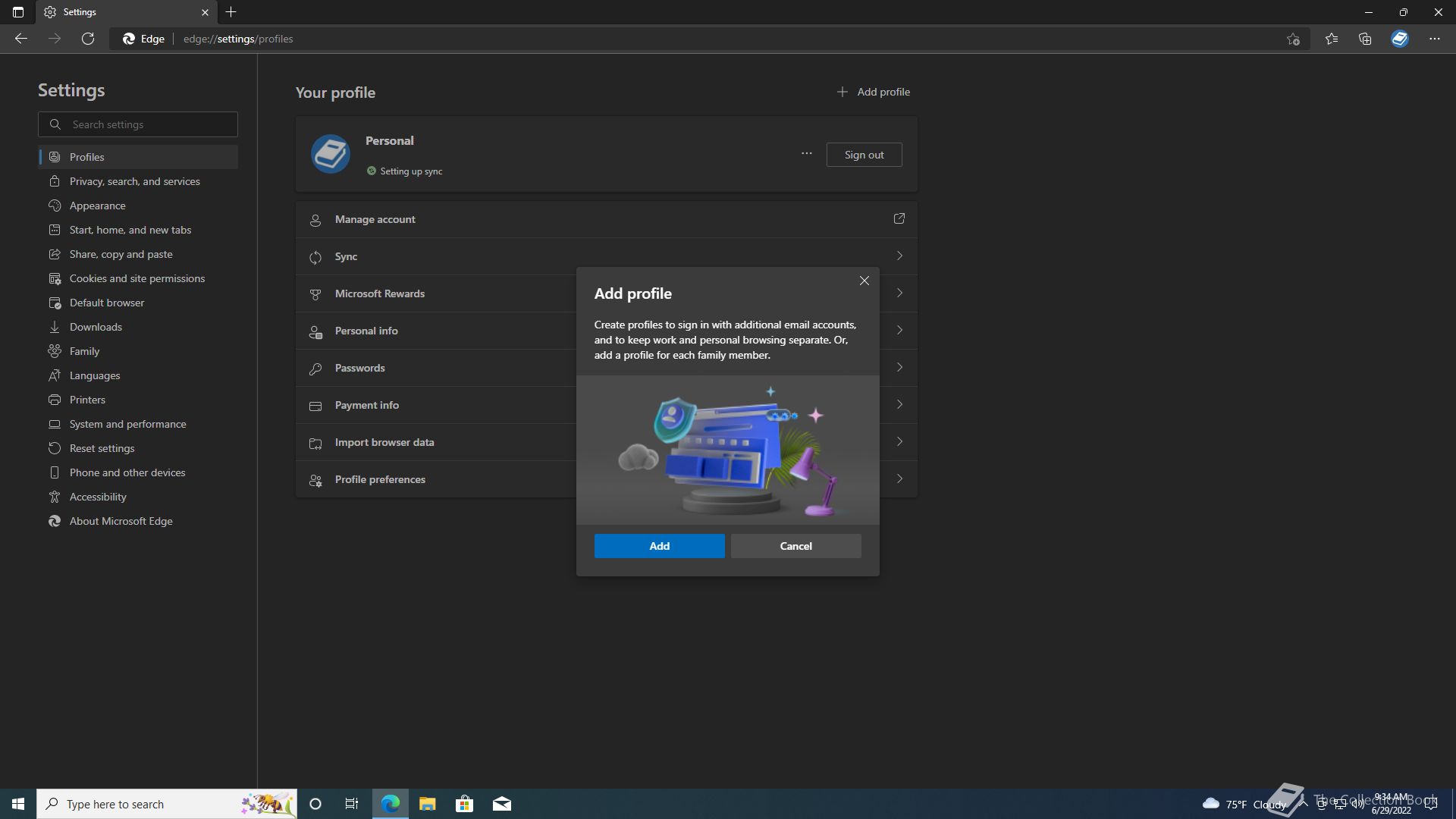Screen dimensions: 1456x819
Task: Open Windows Start menu
Action: [18, 804]
